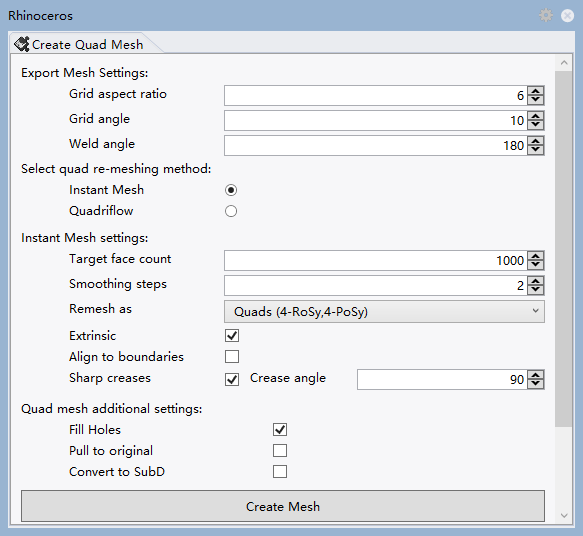Uncheck the Sharp creases option
Screen dimensions: 583x536
pos(232,380)
